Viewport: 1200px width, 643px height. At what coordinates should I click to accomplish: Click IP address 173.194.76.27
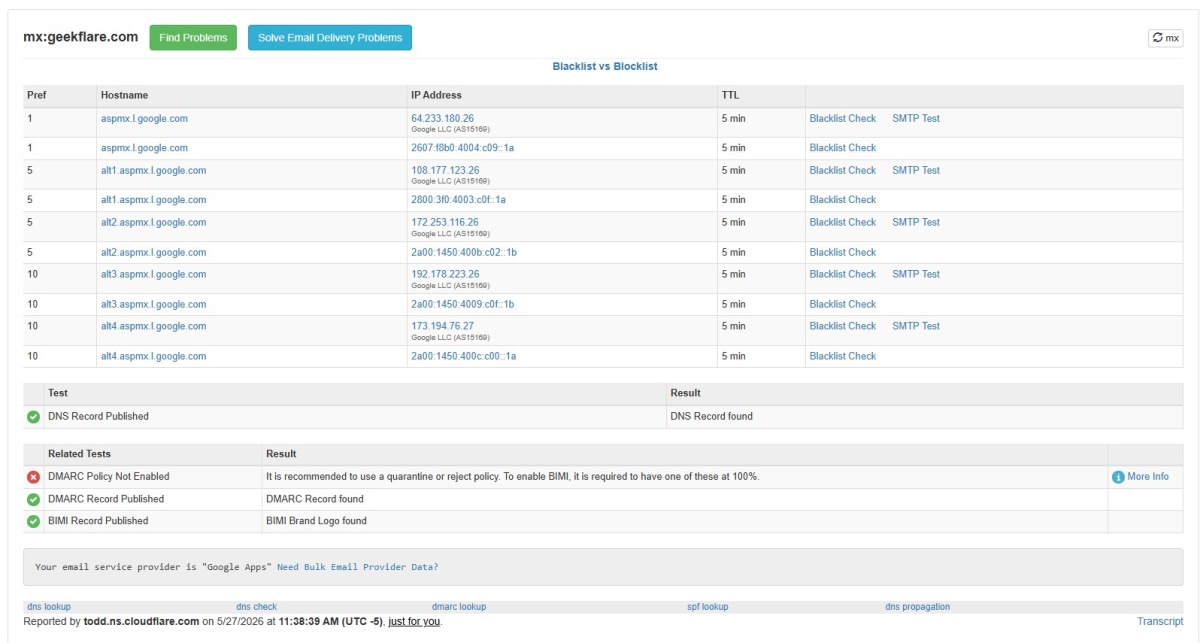[442, 327]
